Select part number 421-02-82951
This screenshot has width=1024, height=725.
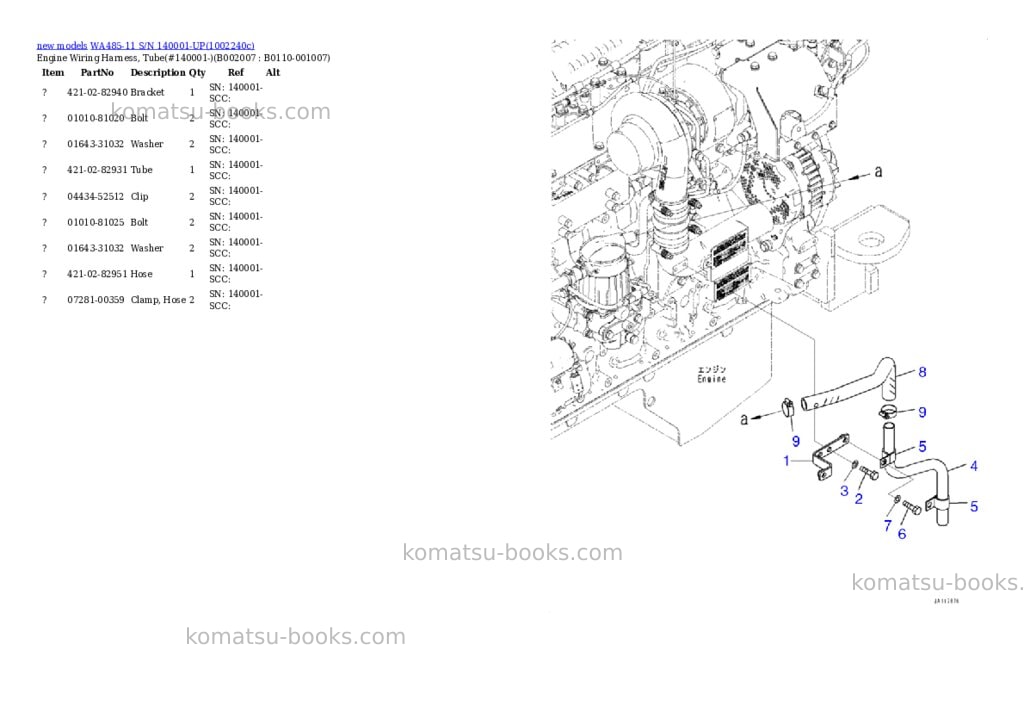click(x=97, y=274)
